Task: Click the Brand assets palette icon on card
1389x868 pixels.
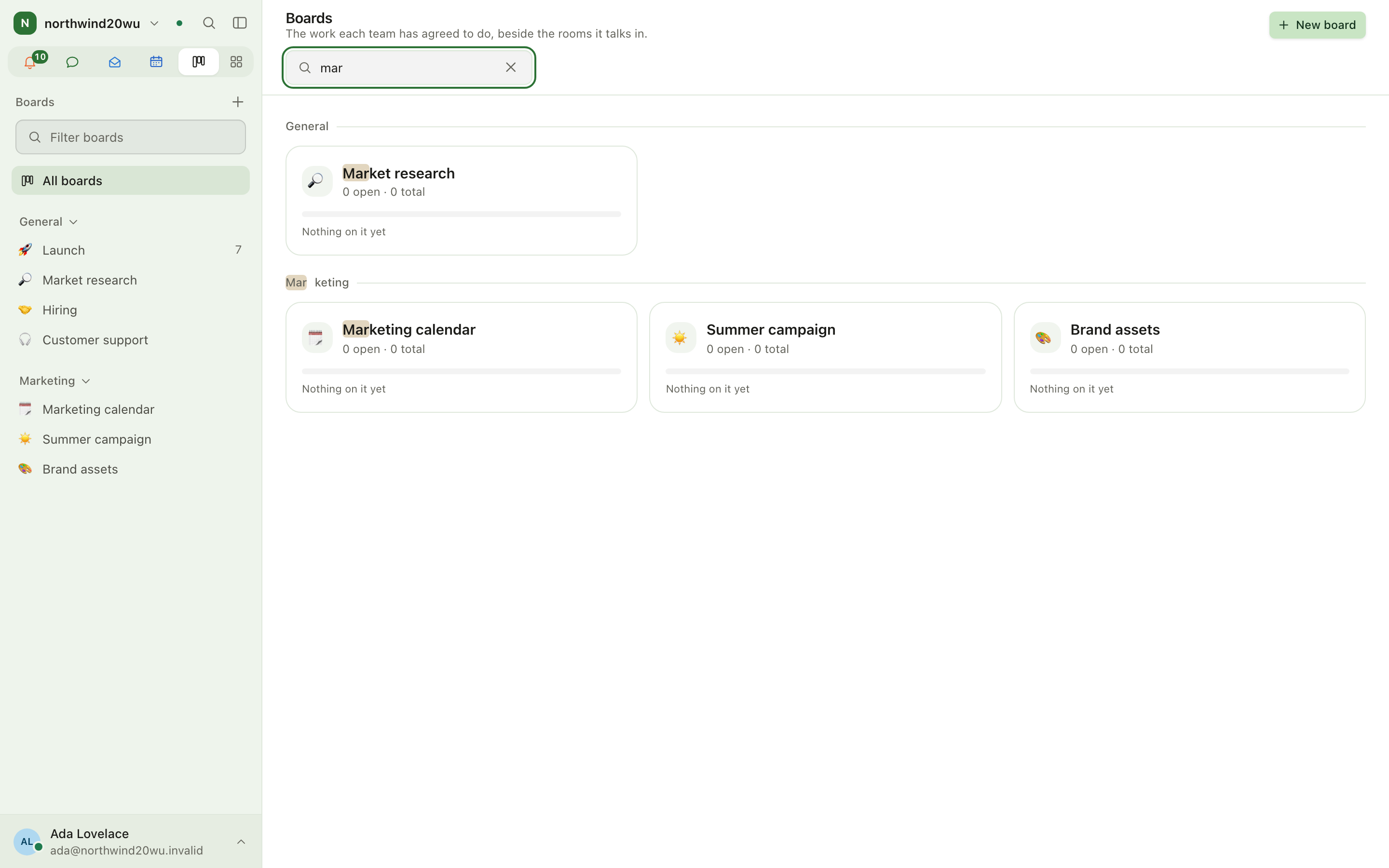Action: coord(1045,338)
